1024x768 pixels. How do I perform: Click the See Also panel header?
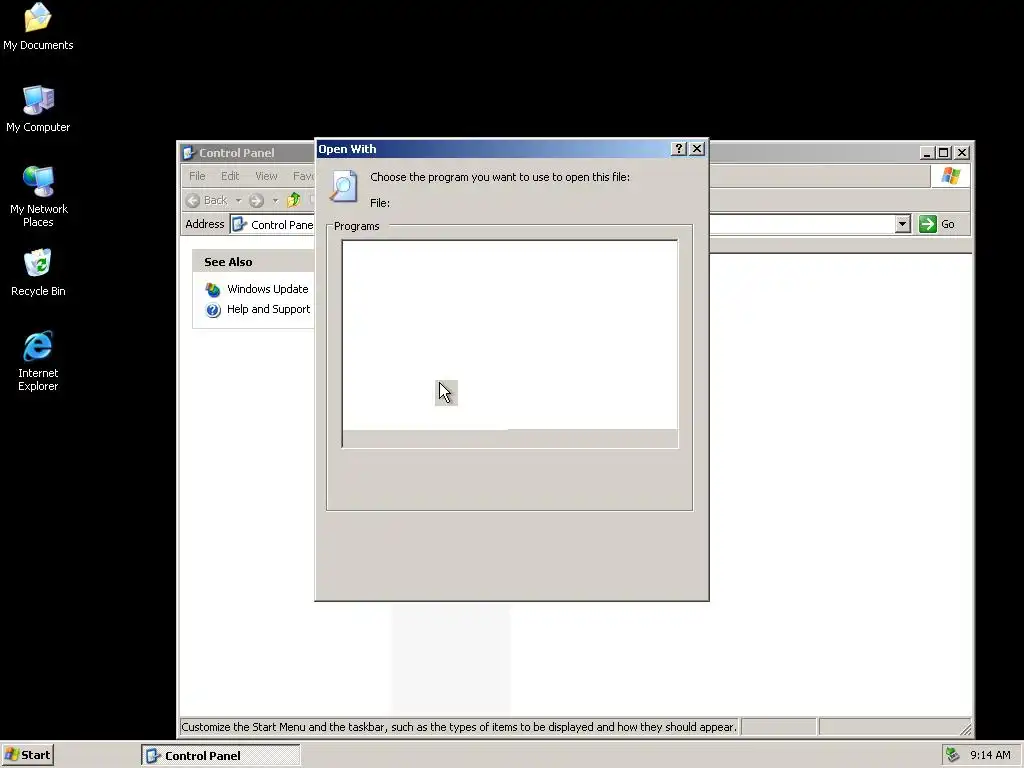tap(253, 261)
